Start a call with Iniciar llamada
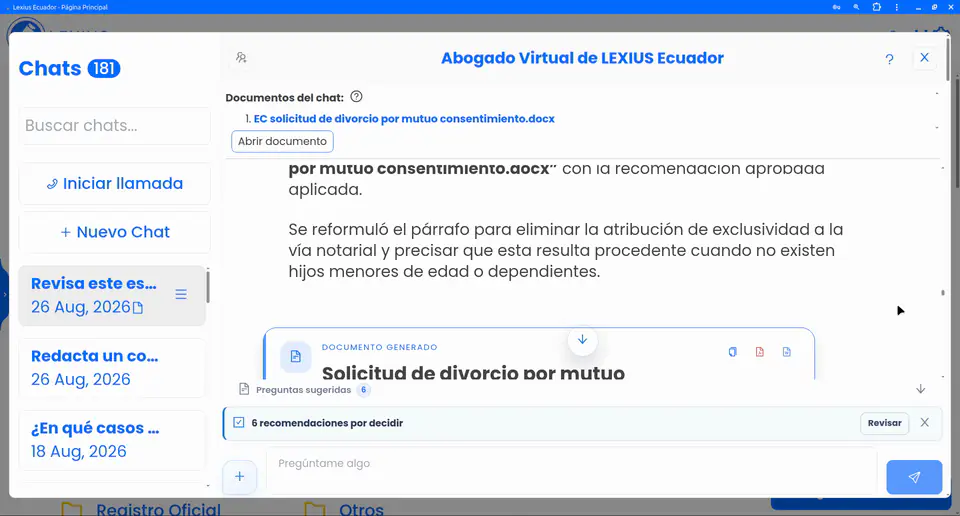 click(114, 184)
